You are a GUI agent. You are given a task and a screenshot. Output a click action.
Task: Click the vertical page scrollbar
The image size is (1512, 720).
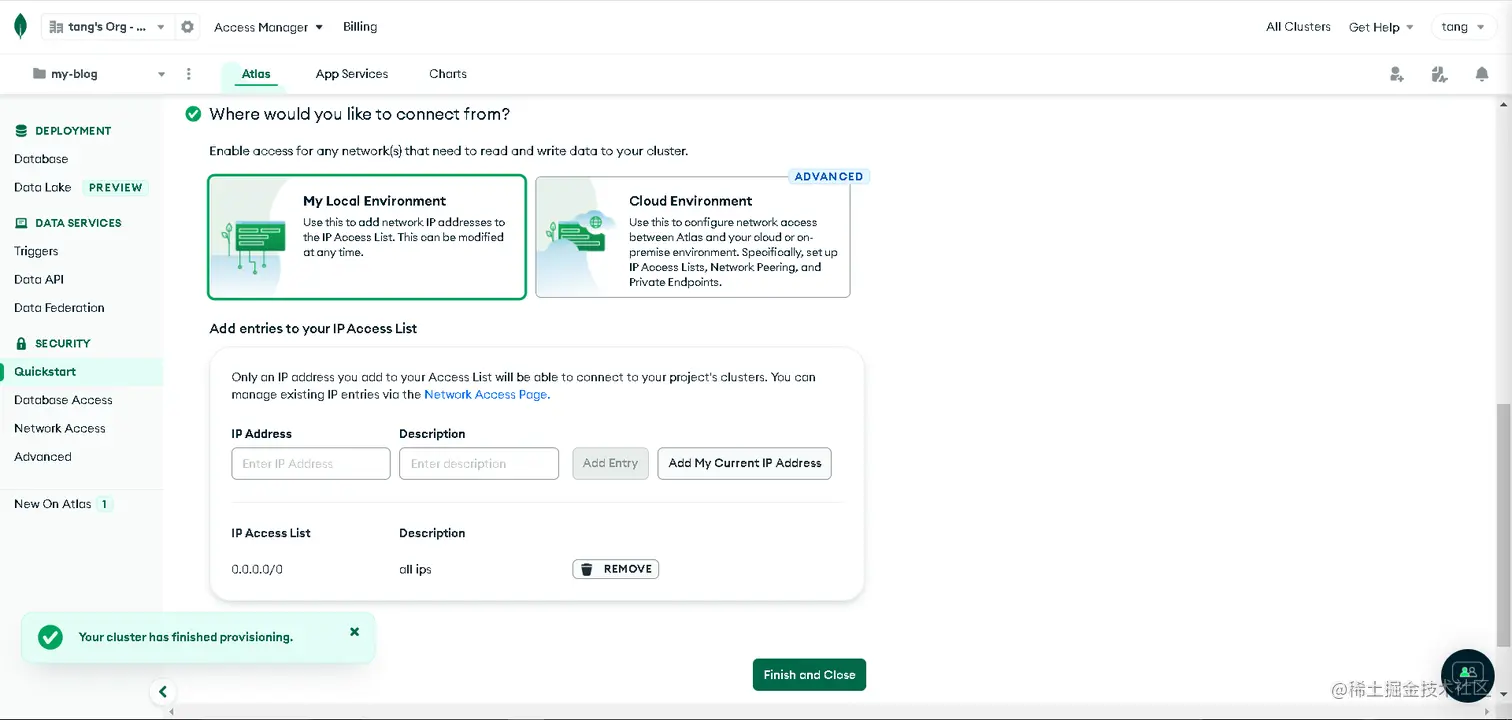(1504, 525)
